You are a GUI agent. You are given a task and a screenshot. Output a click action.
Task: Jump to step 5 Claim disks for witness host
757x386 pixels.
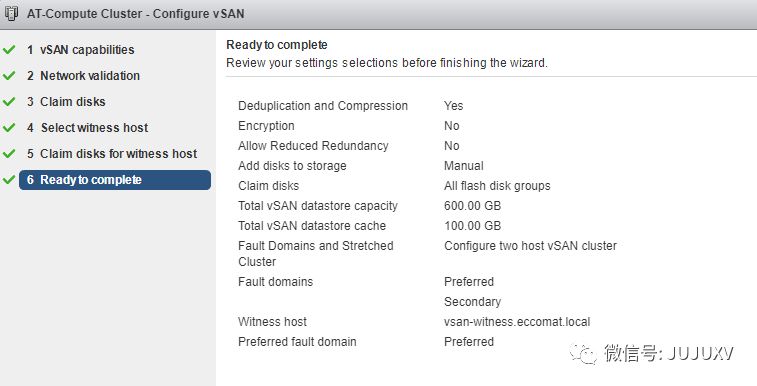(112, 154)
